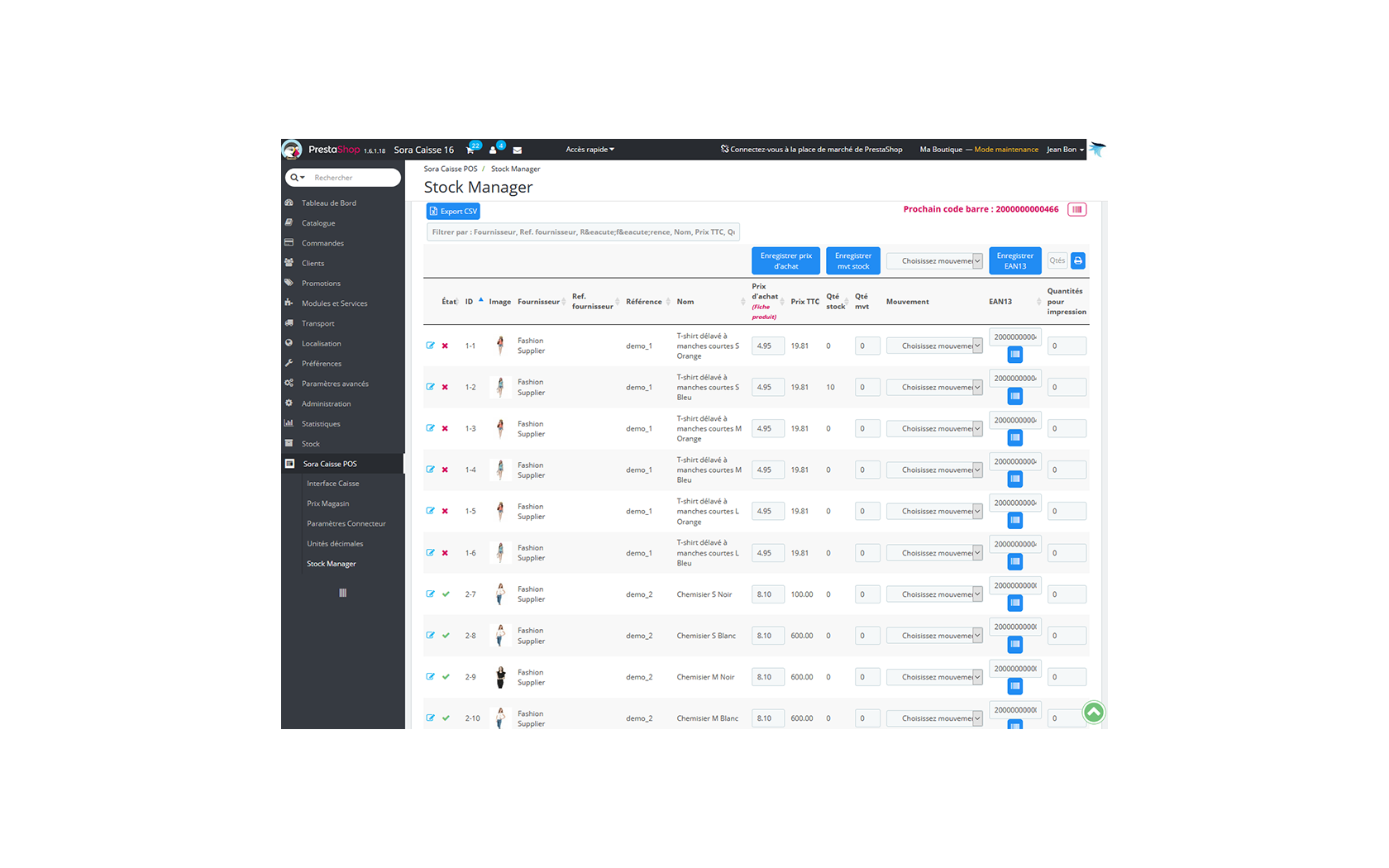Open the Choisissez mouvement dropdown in the top toolbar
Screen dimensions: 1389x868
pyautogui.click(x=934, y=261)
